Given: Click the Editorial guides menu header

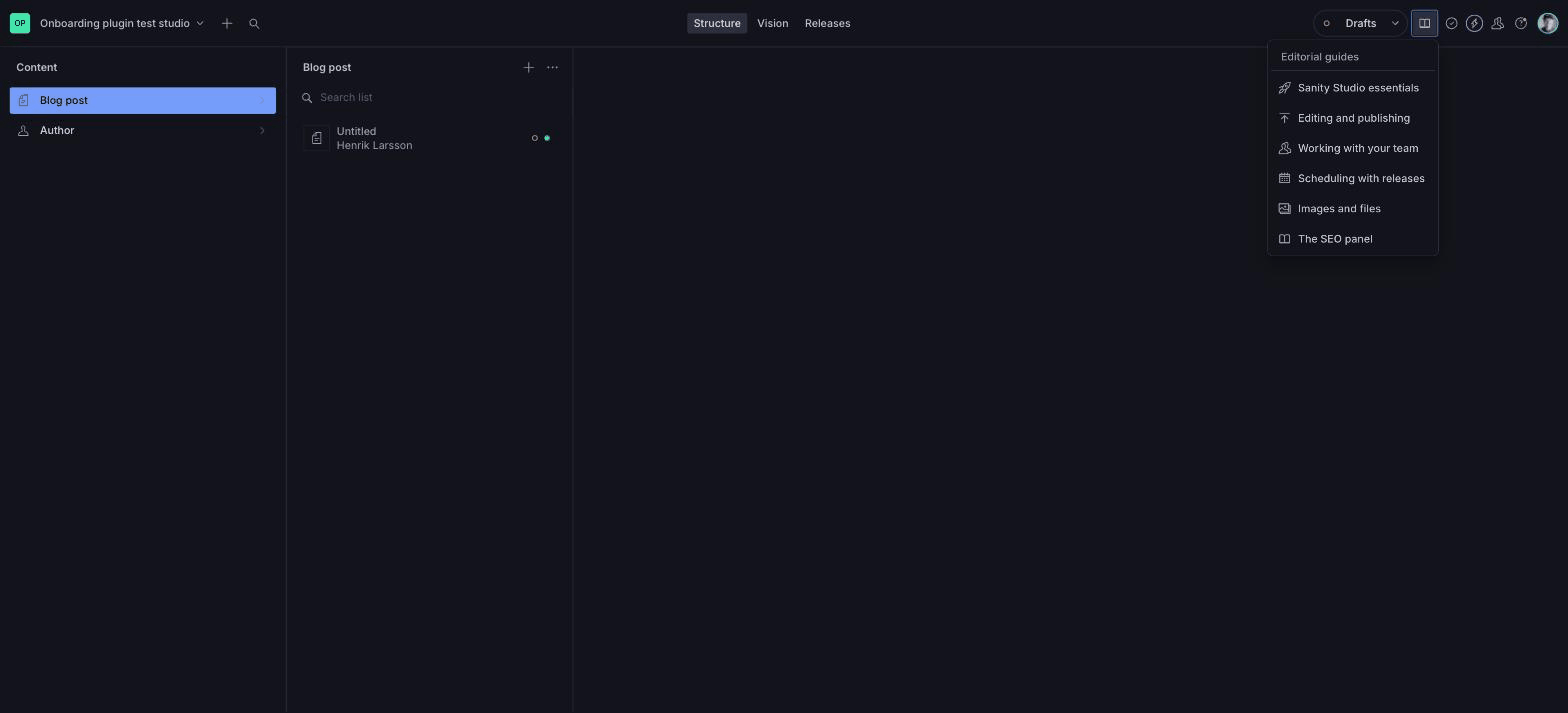Looking at the screenshot, I should point(1320,57).
